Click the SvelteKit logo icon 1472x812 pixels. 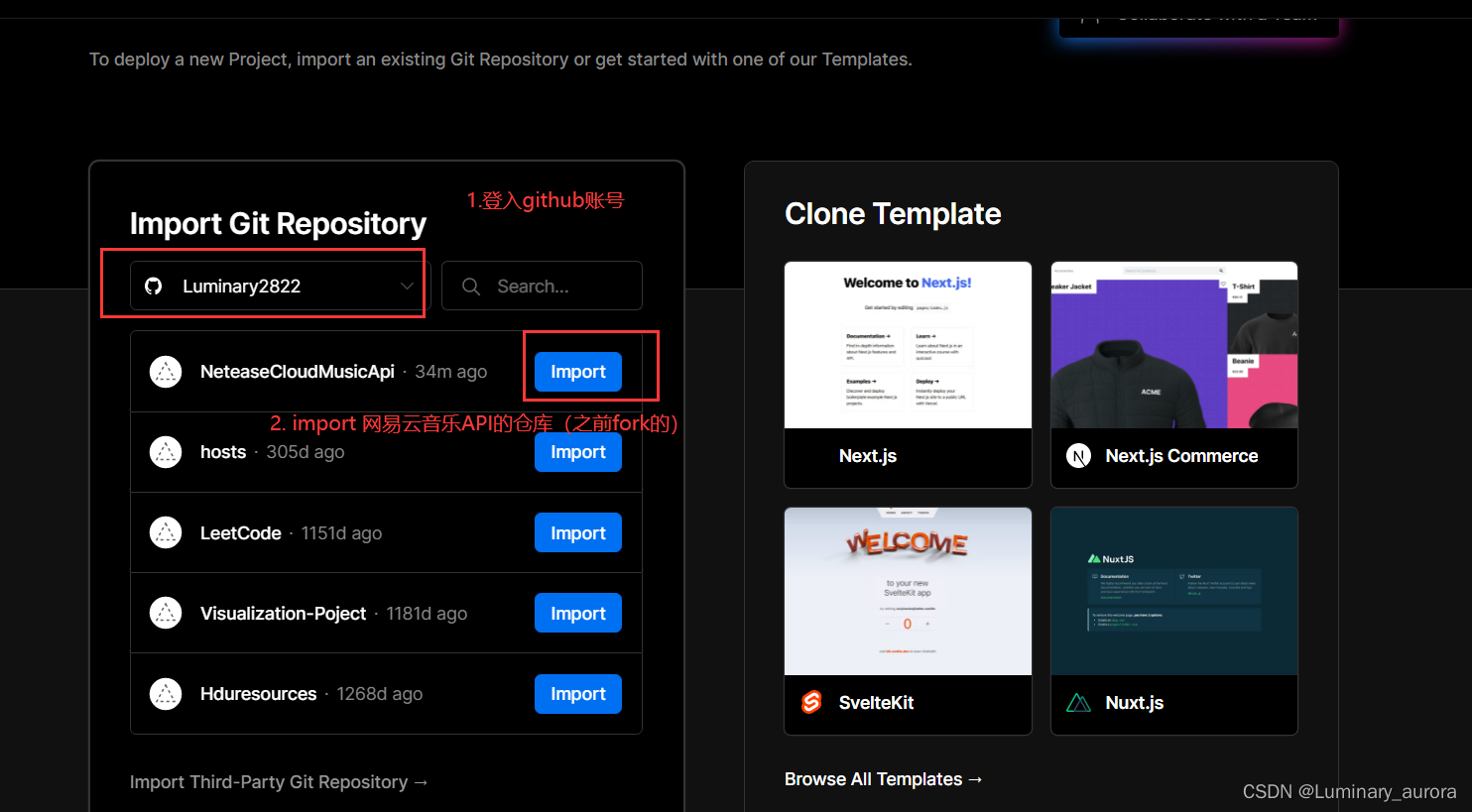(811, 702)
